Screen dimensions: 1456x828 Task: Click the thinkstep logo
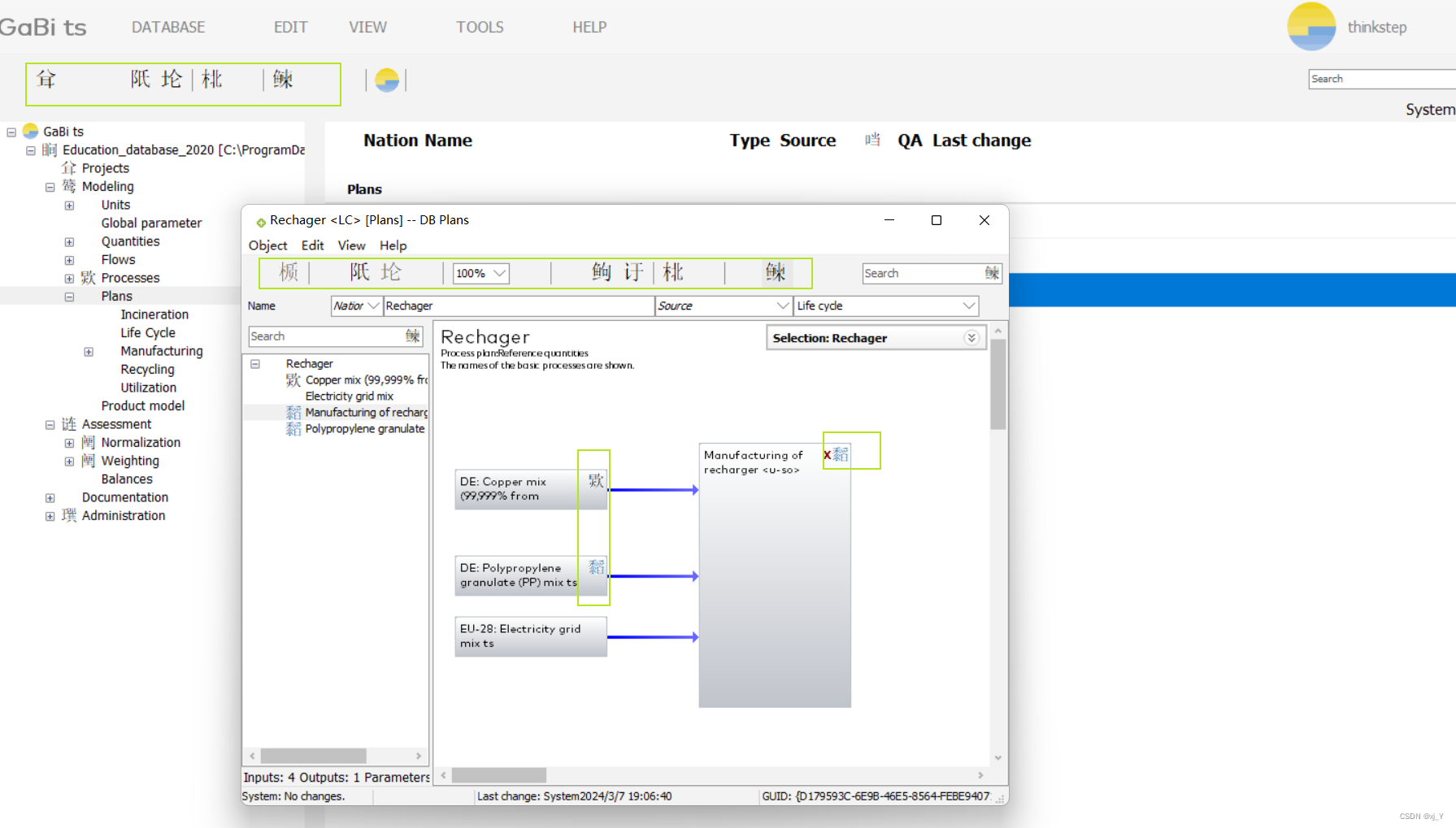click(x=1311, y=27)
